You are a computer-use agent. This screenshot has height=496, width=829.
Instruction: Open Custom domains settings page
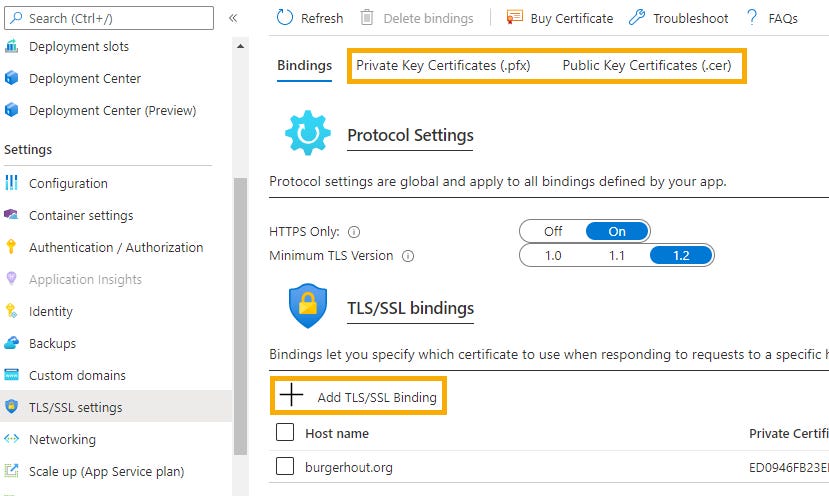click(65, 375)
